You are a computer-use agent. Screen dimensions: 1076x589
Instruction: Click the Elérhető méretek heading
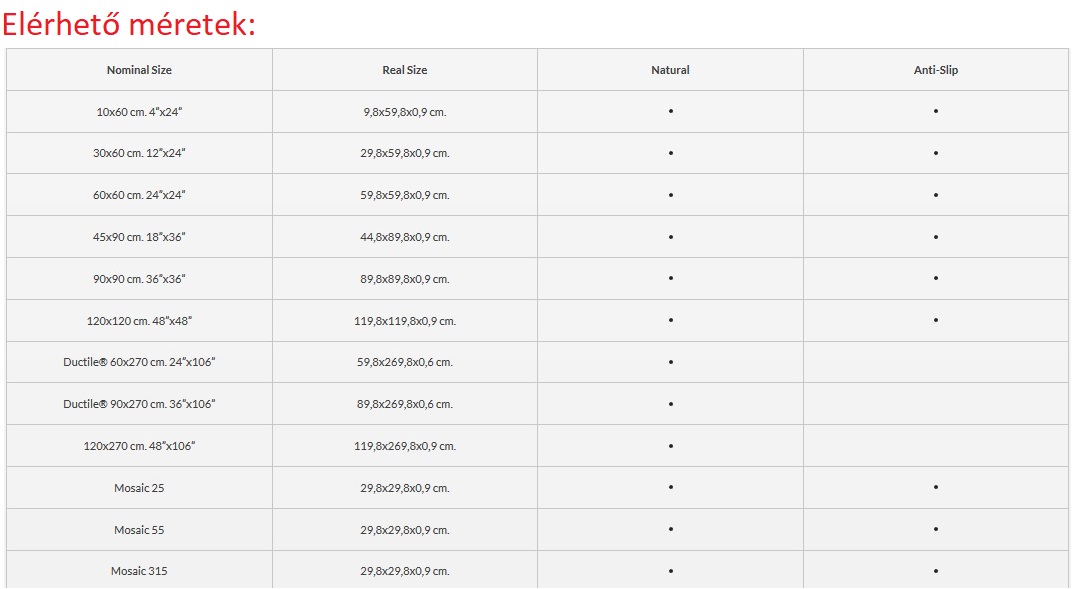click(129, 24)
